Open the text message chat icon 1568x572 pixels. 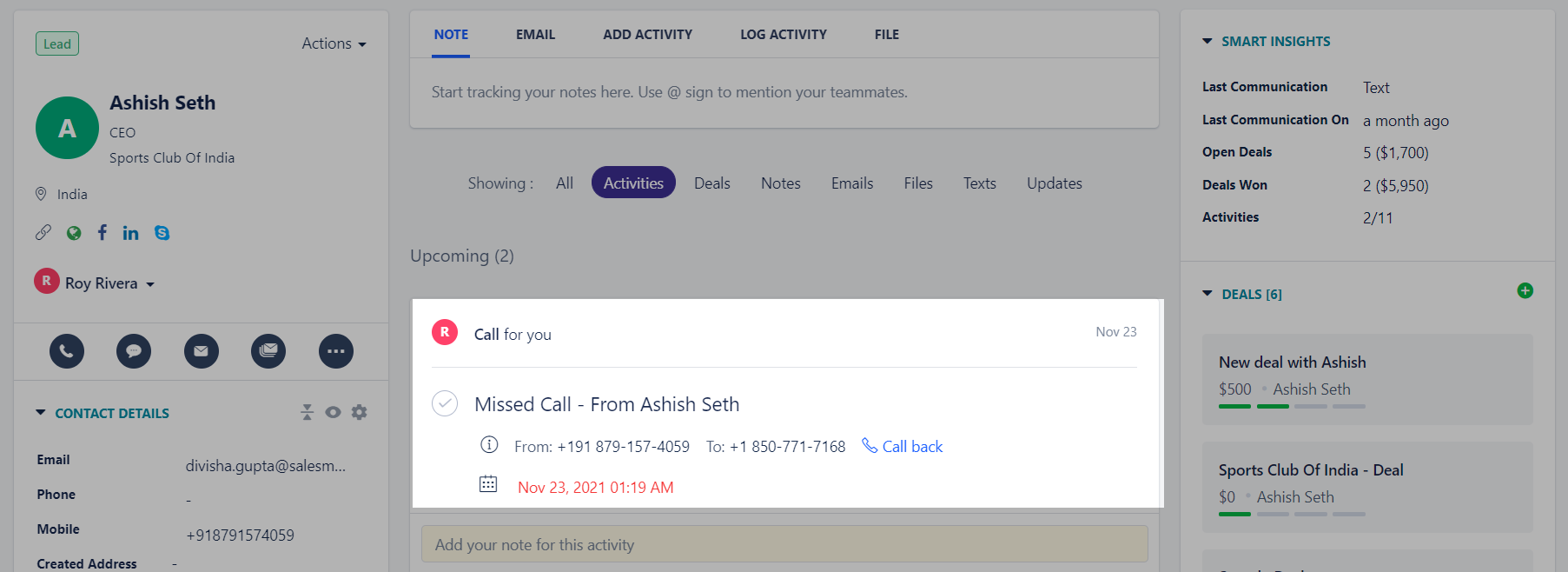[x=134, y=351]
